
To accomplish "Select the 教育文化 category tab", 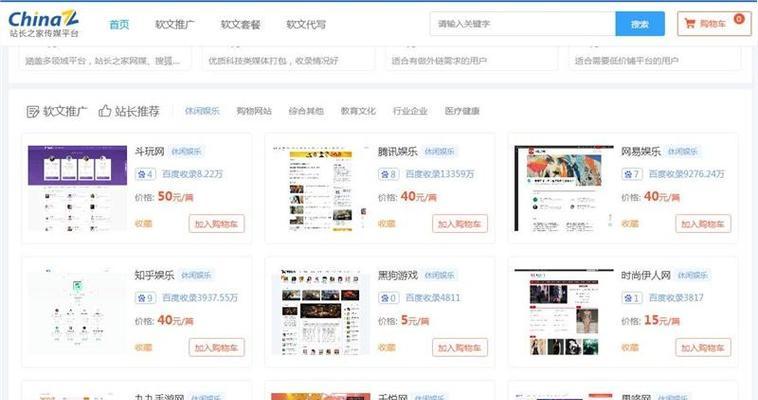I will coord(358,111).
